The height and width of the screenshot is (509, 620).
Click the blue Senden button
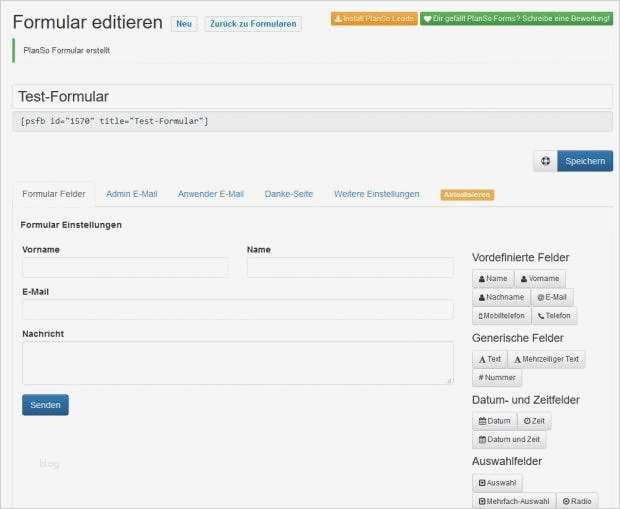tap(45, 405)
